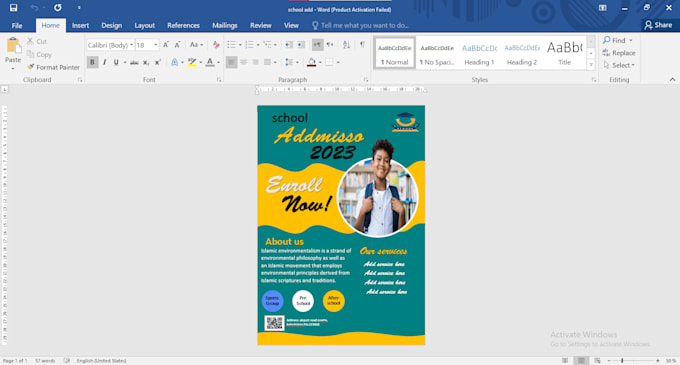Switch to the Insert tab
The image size is (680, 365).
(80, 26)
